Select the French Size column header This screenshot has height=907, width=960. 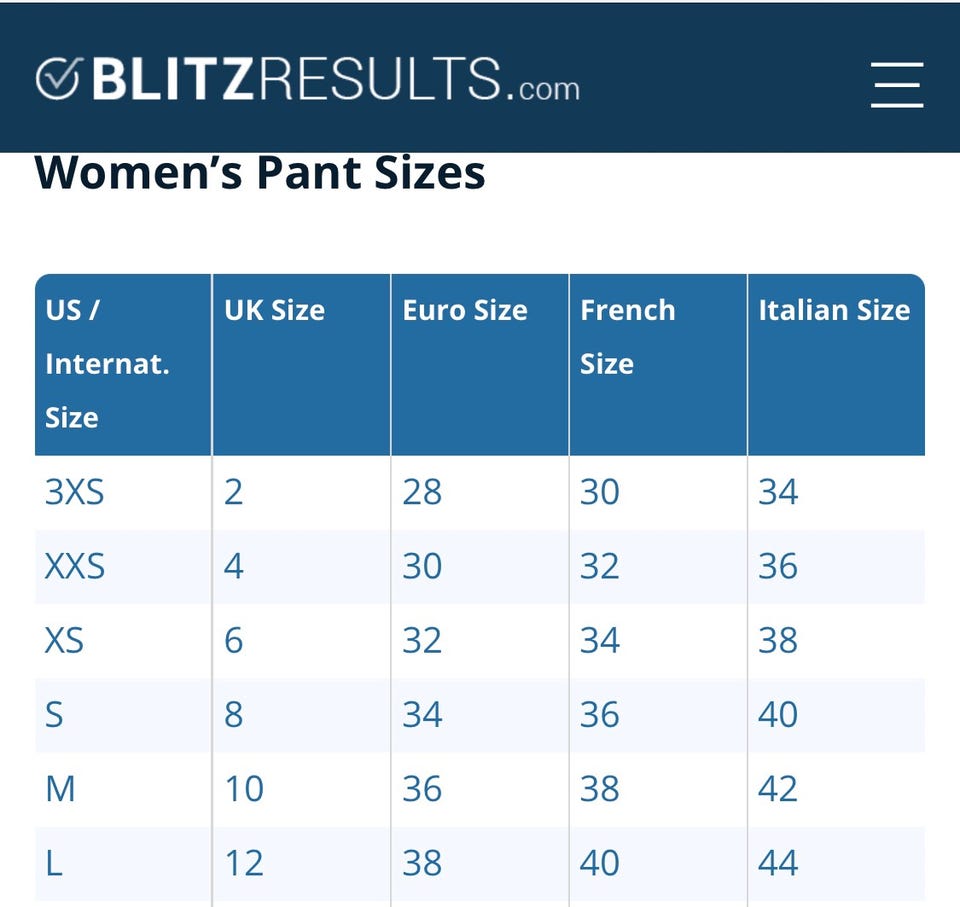click(628, 336)
